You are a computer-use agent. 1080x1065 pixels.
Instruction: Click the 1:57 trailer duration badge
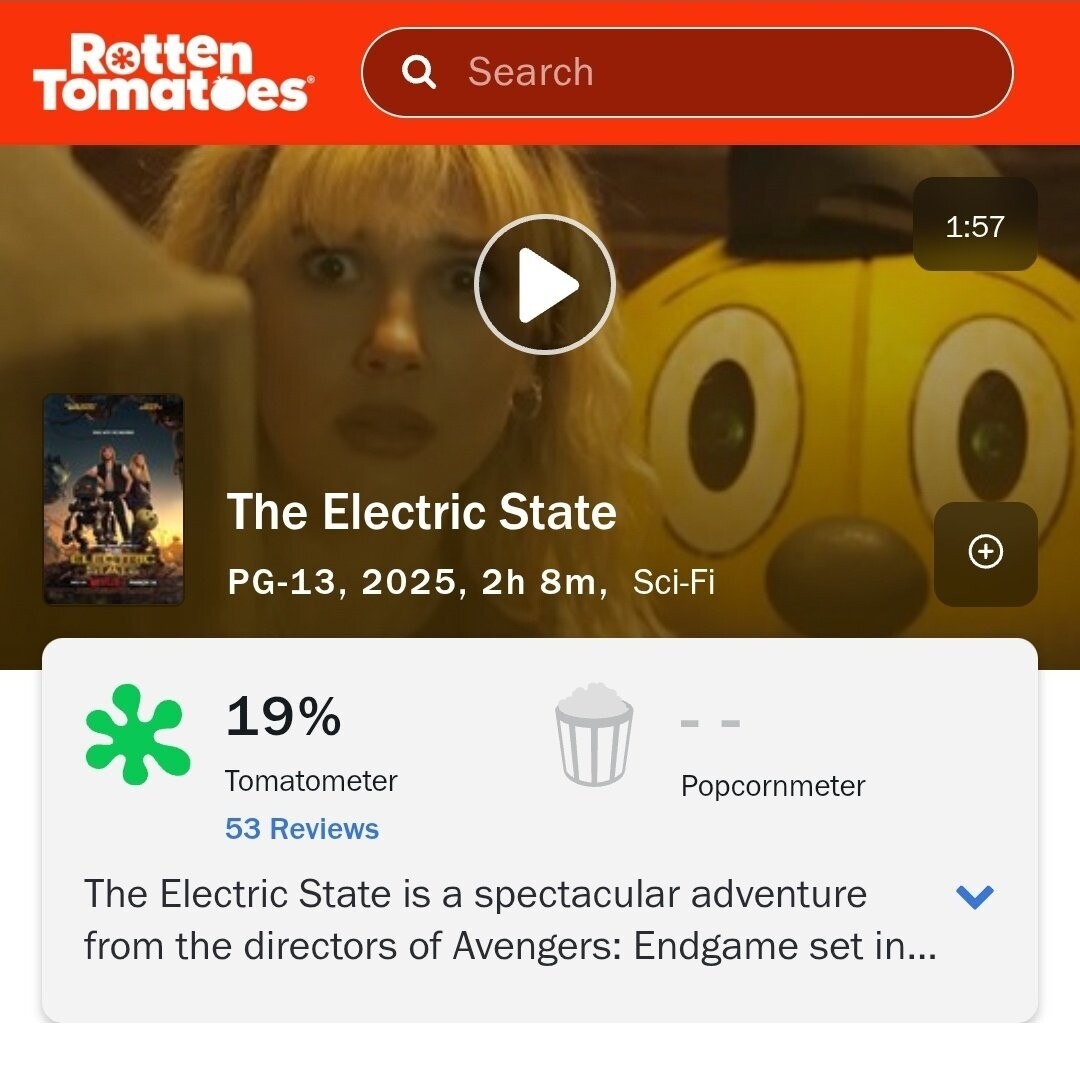click(975, 225)
